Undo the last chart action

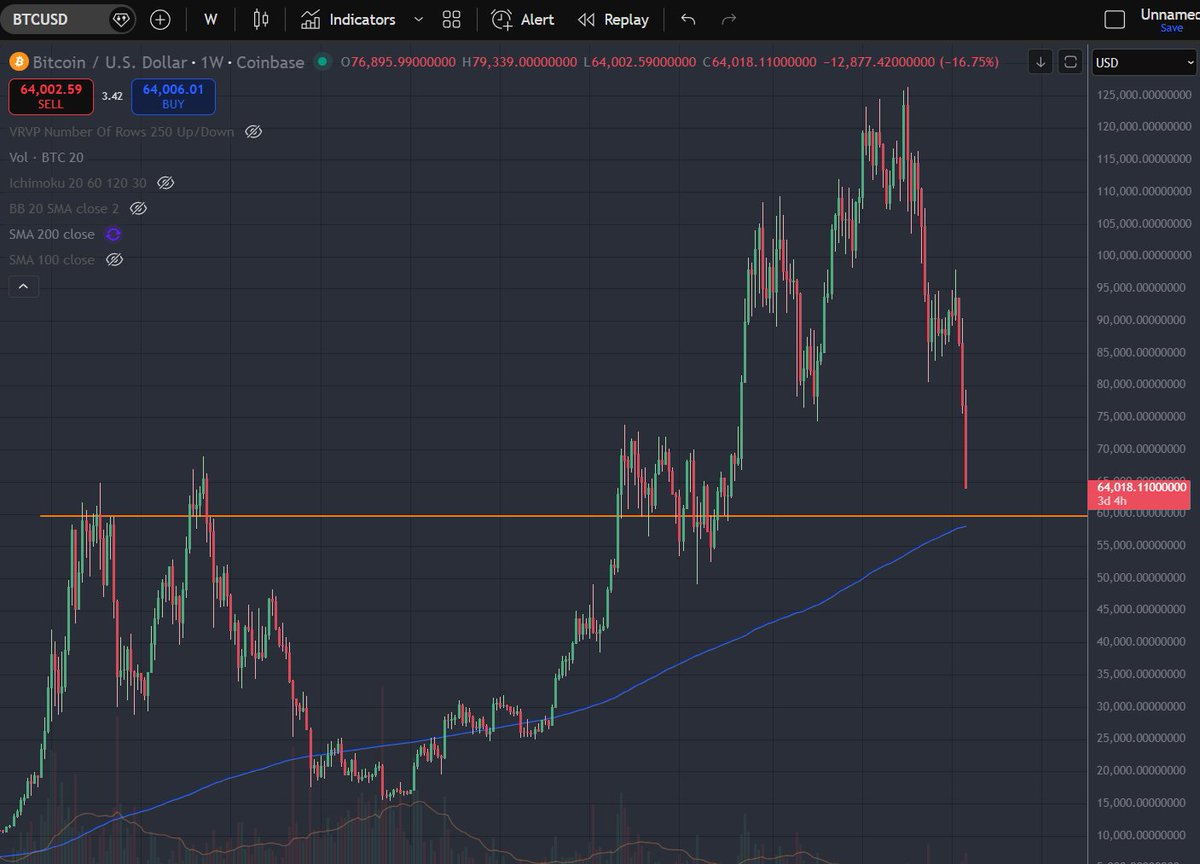(688, 19)
